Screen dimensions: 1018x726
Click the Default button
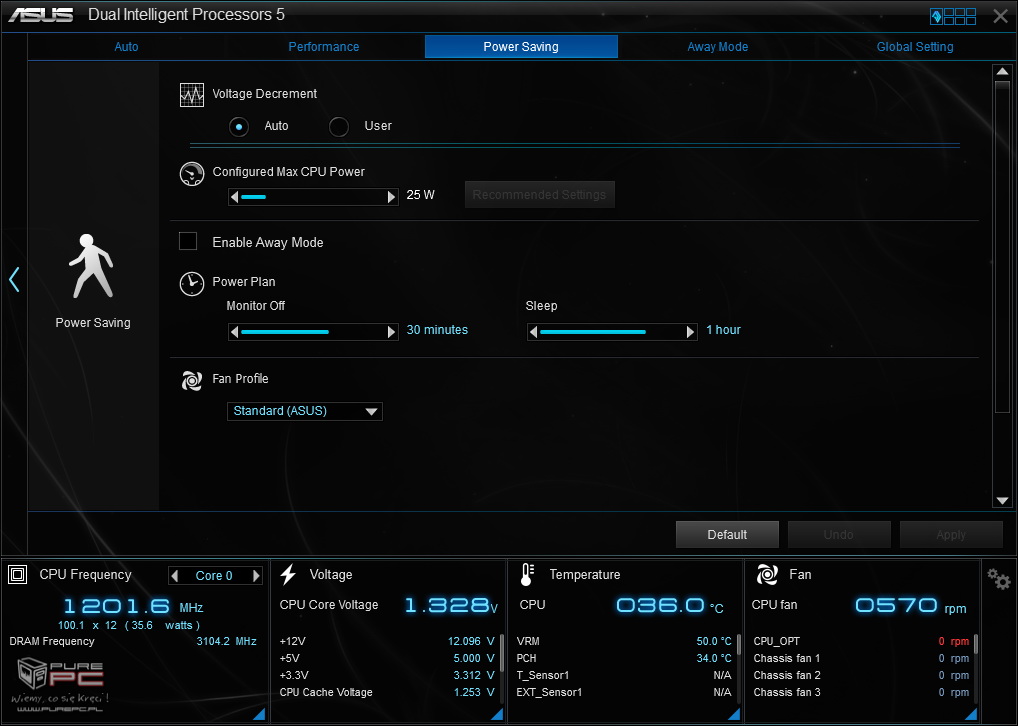point(727,534)
